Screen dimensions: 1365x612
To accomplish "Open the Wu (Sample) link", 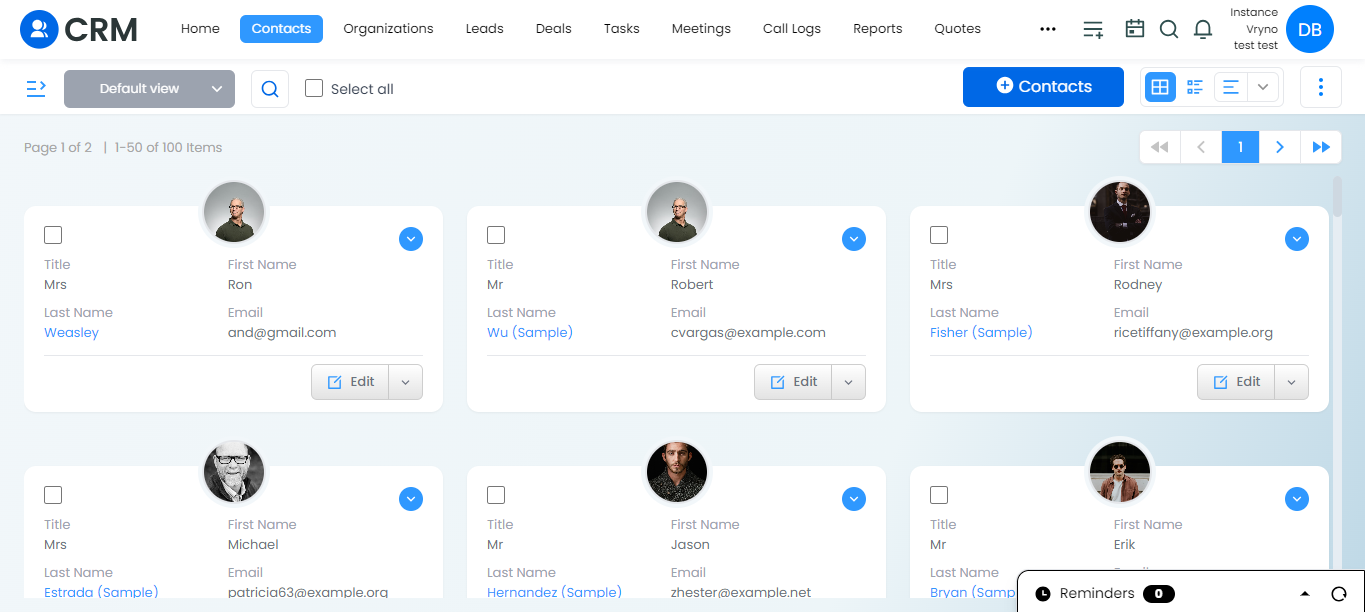I will point(530,333).
